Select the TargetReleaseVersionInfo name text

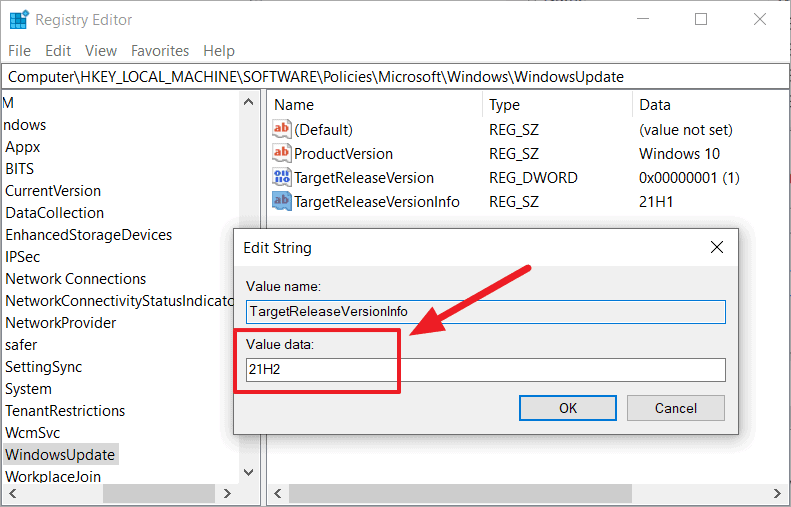tap(376, 202)
